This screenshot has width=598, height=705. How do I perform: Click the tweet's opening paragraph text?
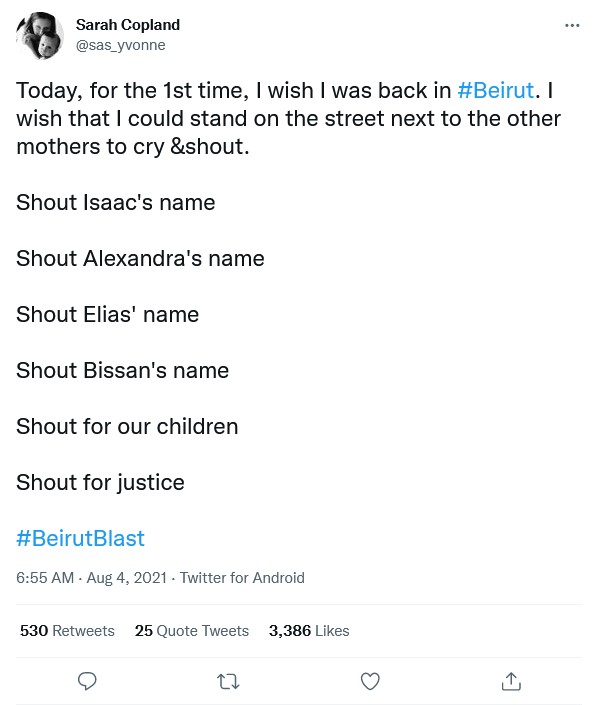coord(289,119)
